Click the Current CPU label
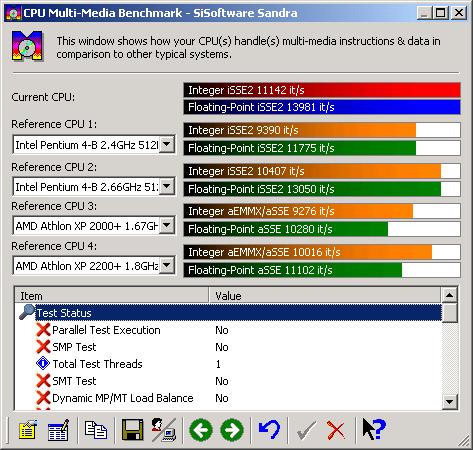The image size is (473, 450). pos(43,97)
